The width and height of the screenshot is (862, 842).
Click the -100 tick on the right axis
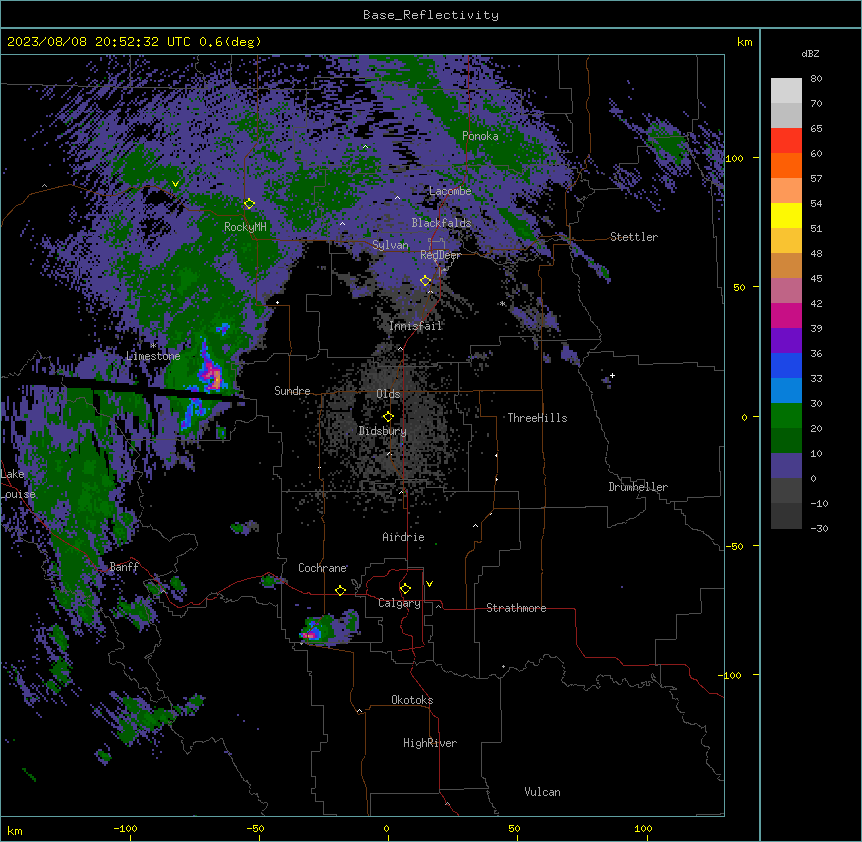pos(731,675)
